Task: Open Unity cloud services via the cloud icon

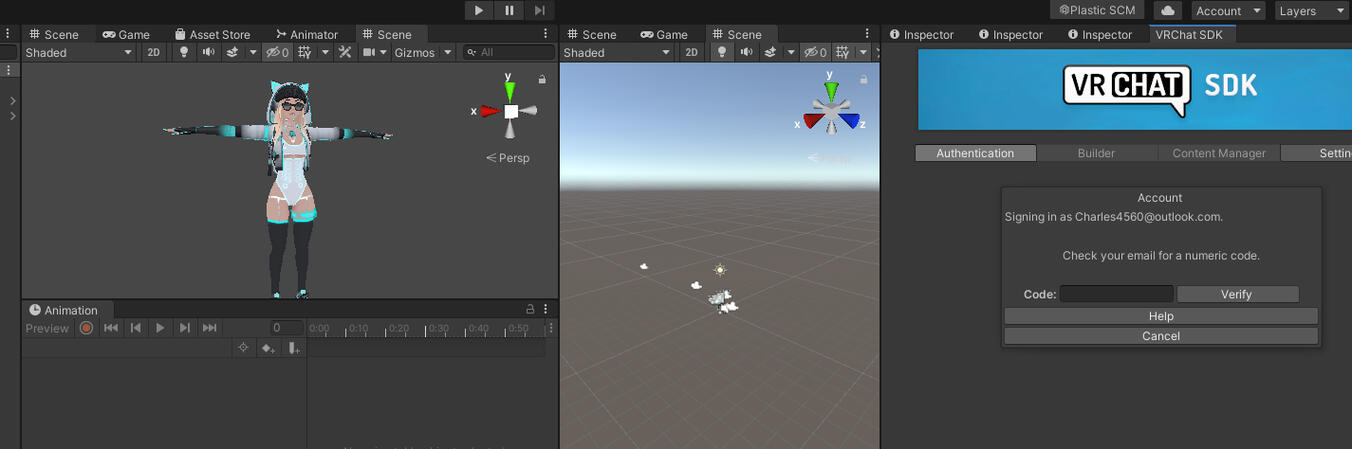Action: (x=1167, y=10)
